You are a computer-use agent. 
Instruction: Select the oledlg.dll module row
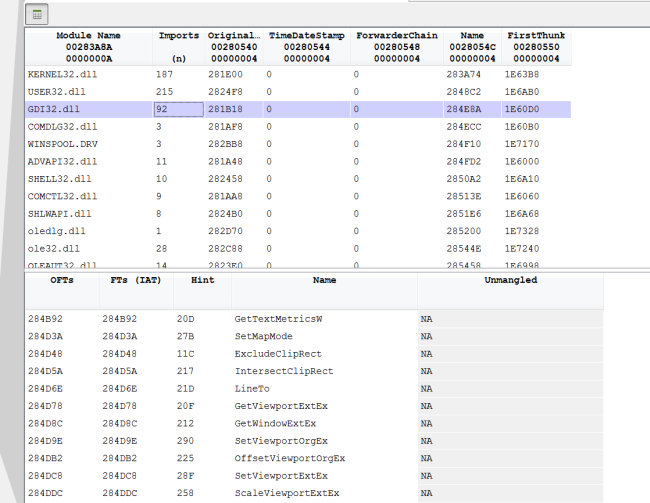coord(298,231)
